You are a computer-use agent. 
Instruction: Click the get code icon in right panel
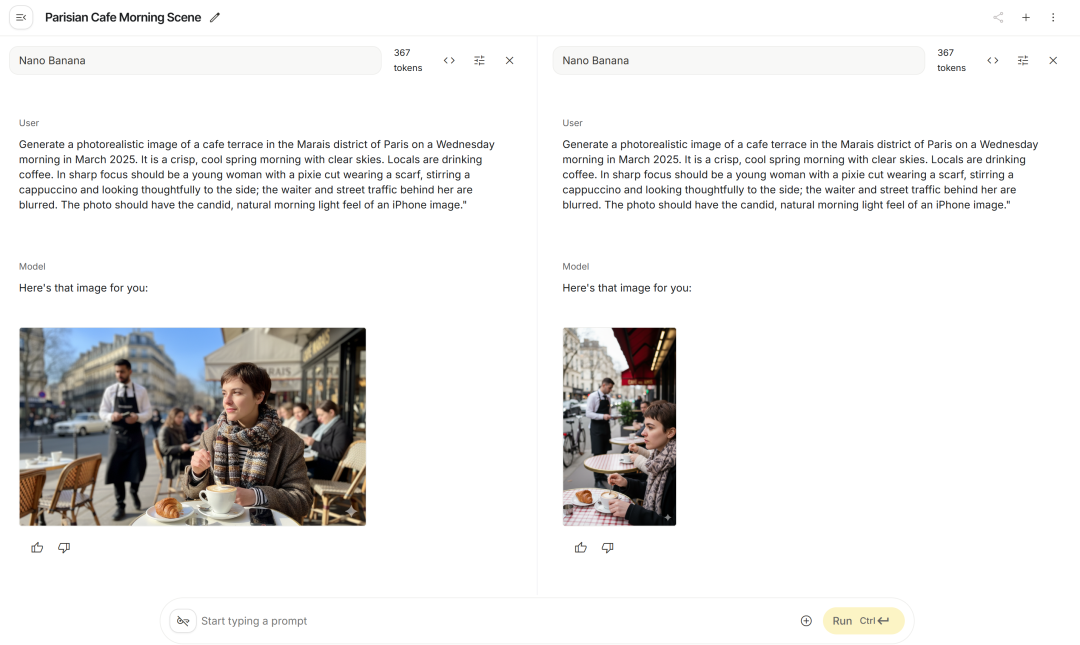tap(993, 61)
